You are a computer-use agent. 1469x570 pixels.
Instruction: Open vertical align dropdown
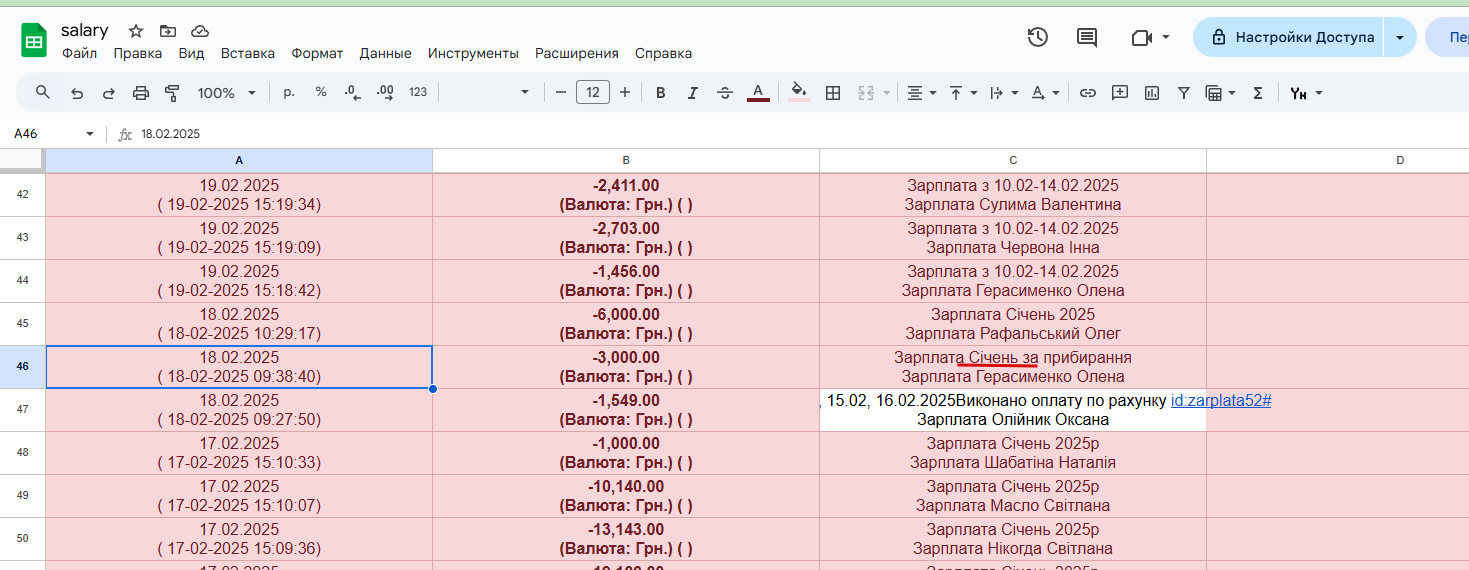click(962, 92)
